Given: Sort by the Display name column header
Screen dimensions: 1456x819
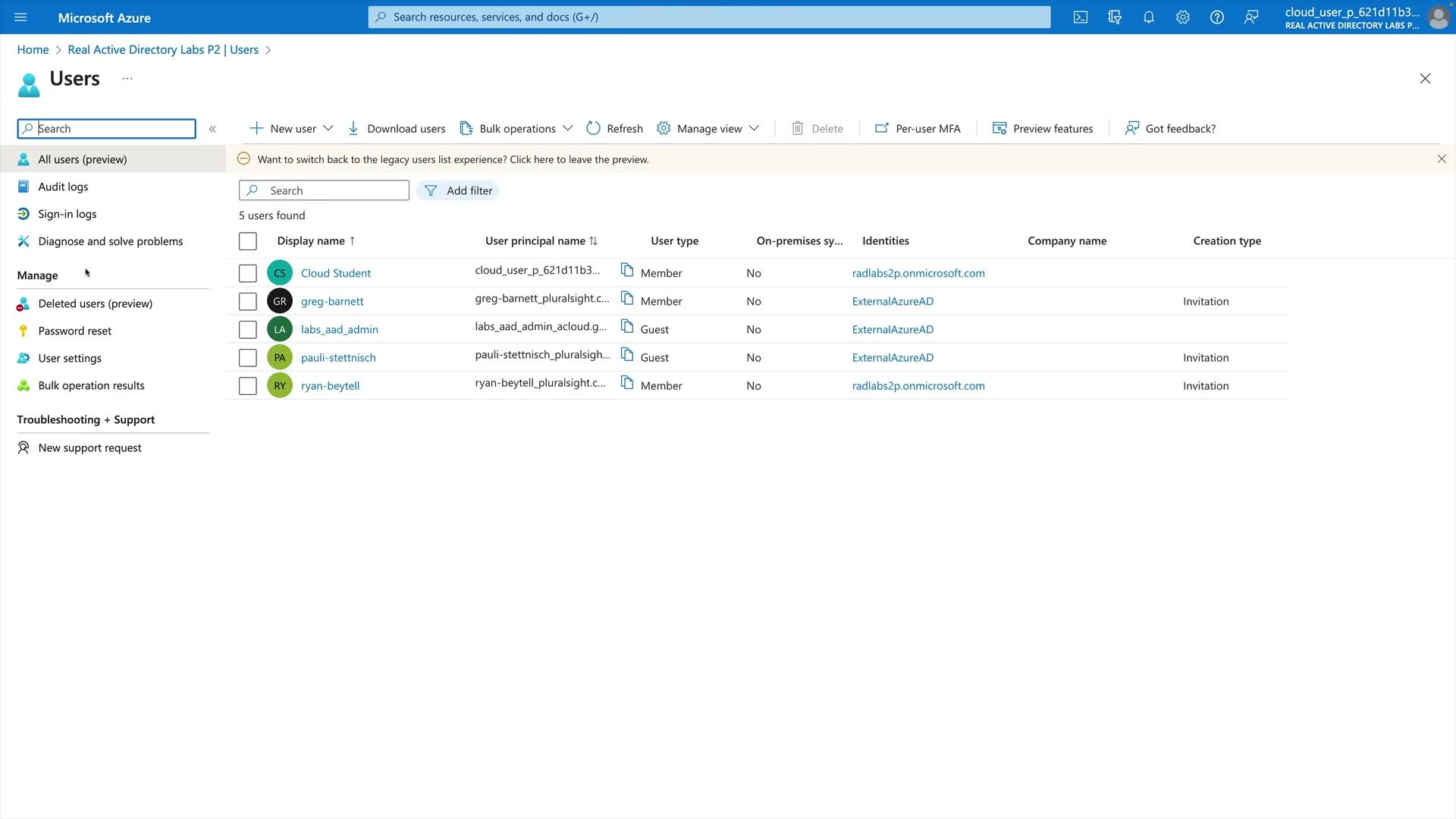Looking at the screenshot, I should (x=311, y=240).
